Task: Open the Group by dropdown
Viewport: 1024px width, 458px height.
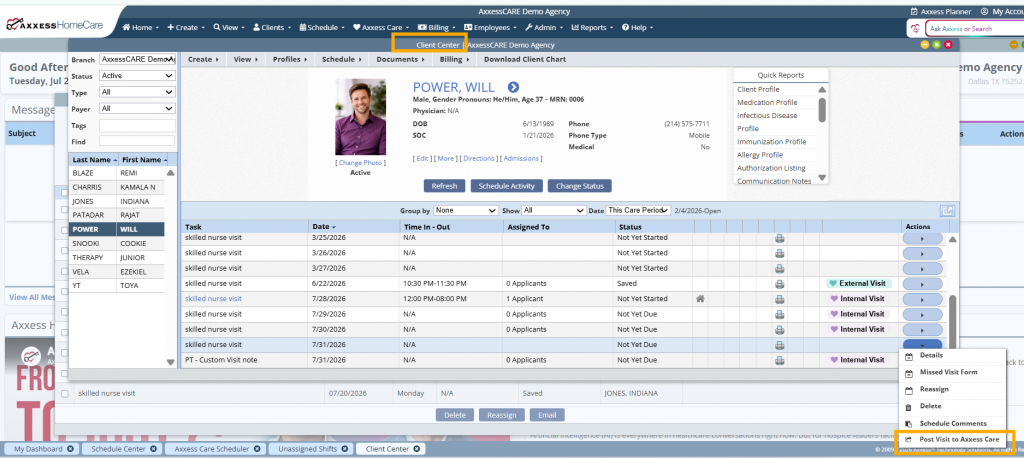Action: point(465,210)
